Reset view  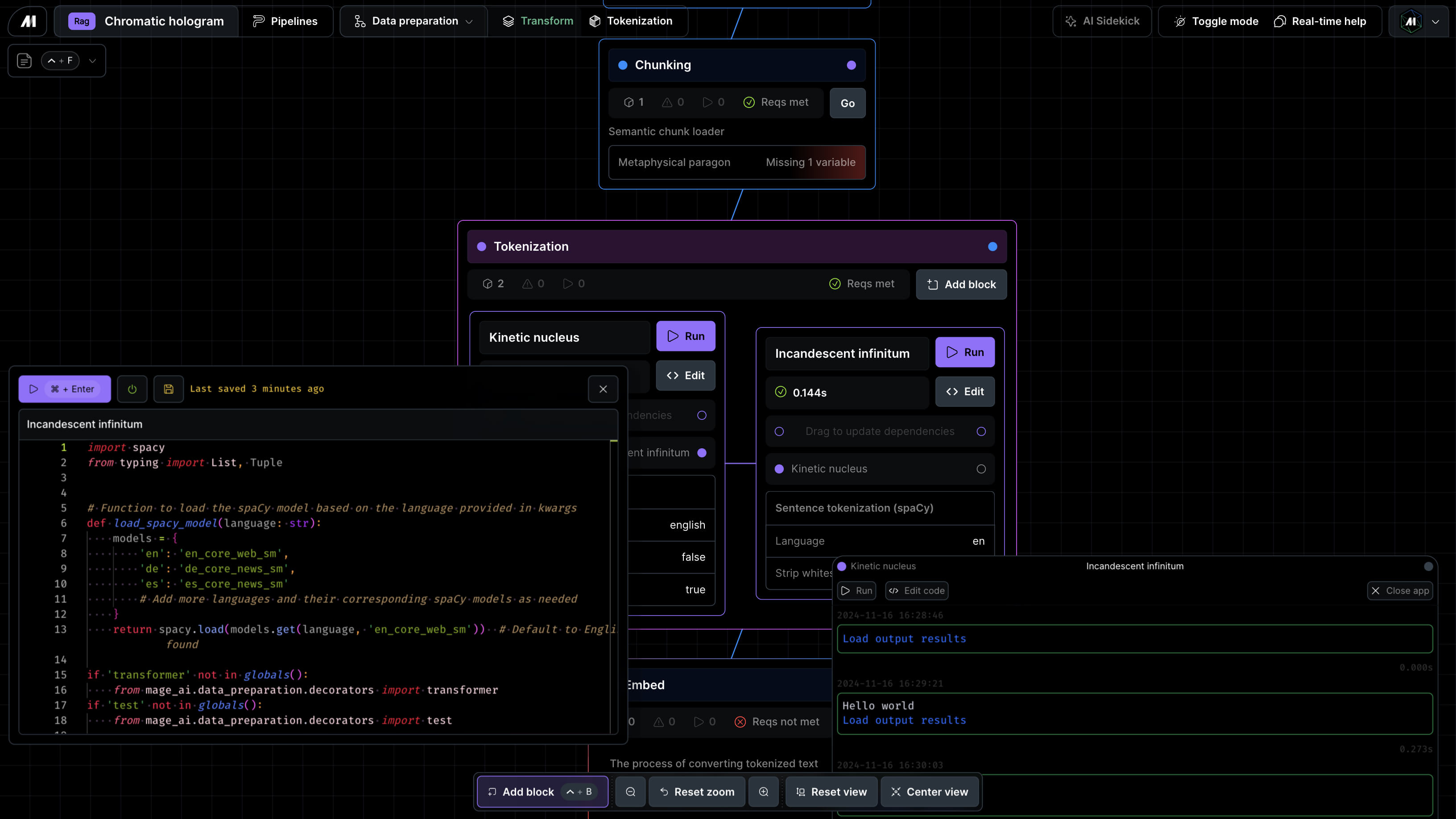point(831,792)
